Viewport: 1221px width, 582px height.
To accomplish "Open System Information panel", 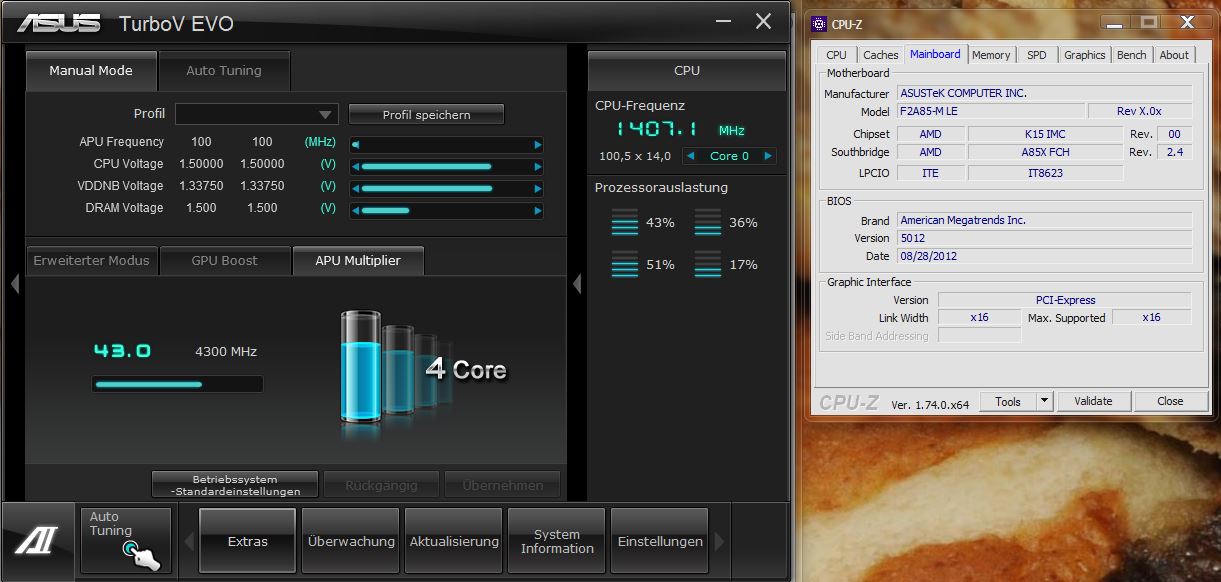I will [557, 541].
